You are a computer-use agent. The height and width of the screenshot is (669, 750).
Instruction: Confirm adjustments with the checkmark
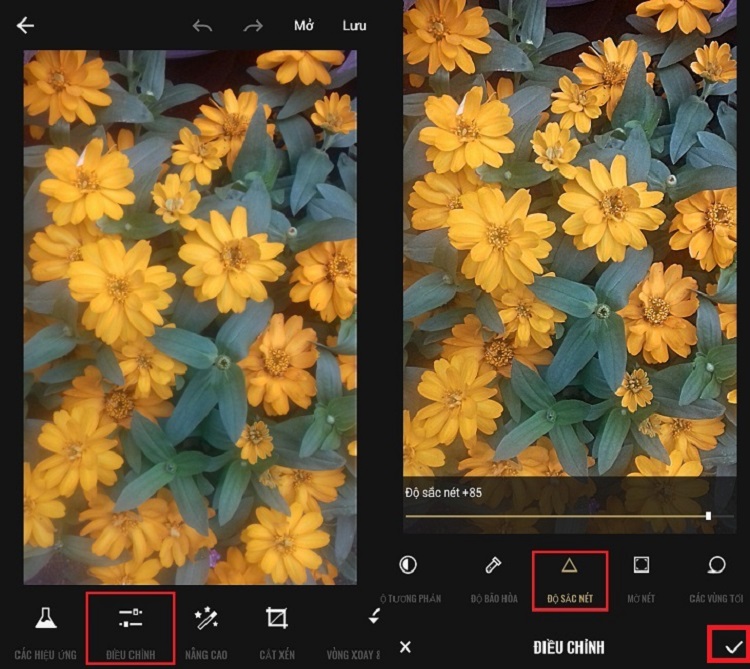733,646
